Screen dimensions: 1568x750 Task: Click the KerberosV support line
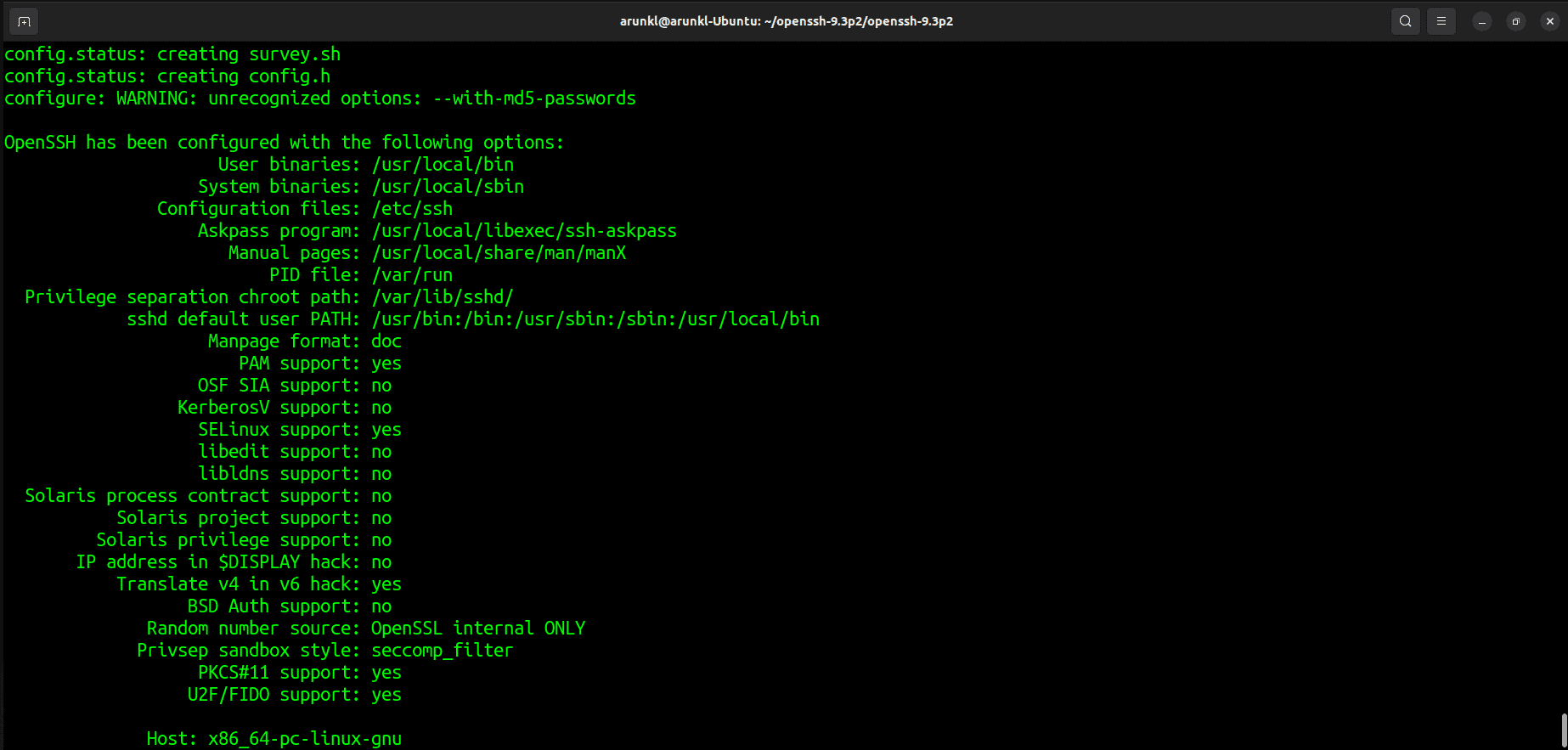point(285,408)
